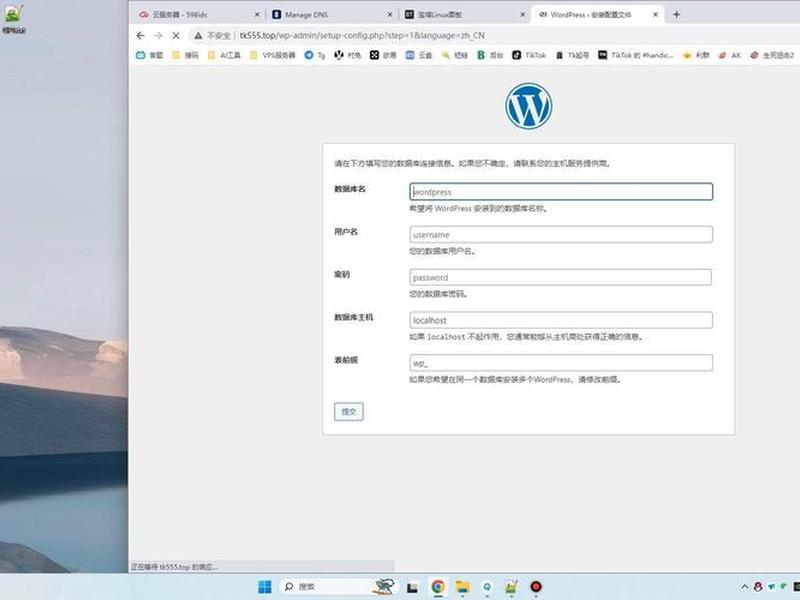
Task: Click the 用户名 label
Action: pyautogui.click(x=346, y=232)
